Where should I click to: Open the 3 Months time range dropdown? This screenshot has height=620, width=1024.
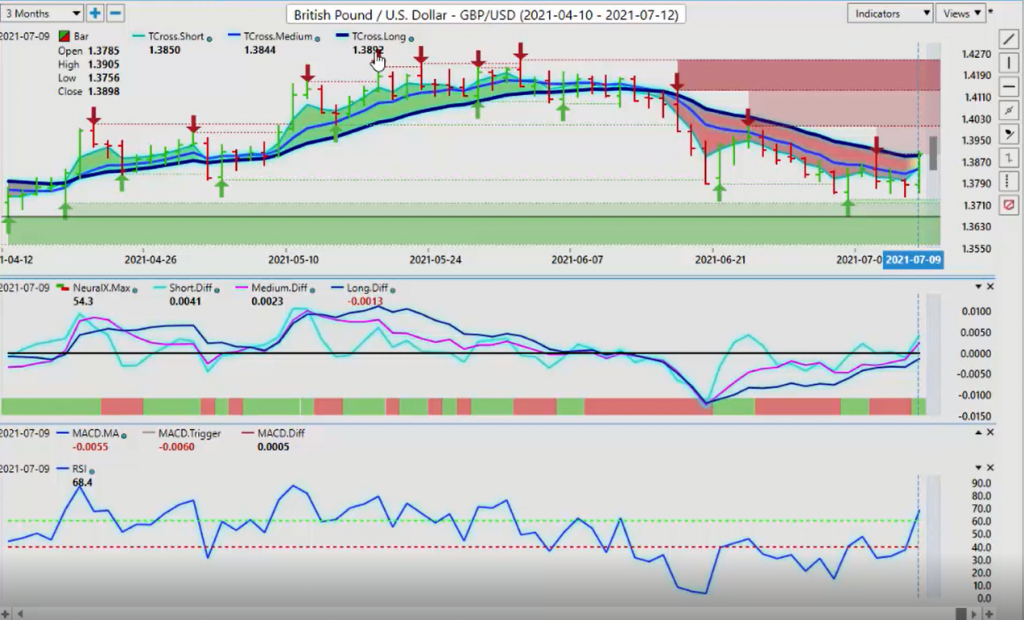point(42,13)
